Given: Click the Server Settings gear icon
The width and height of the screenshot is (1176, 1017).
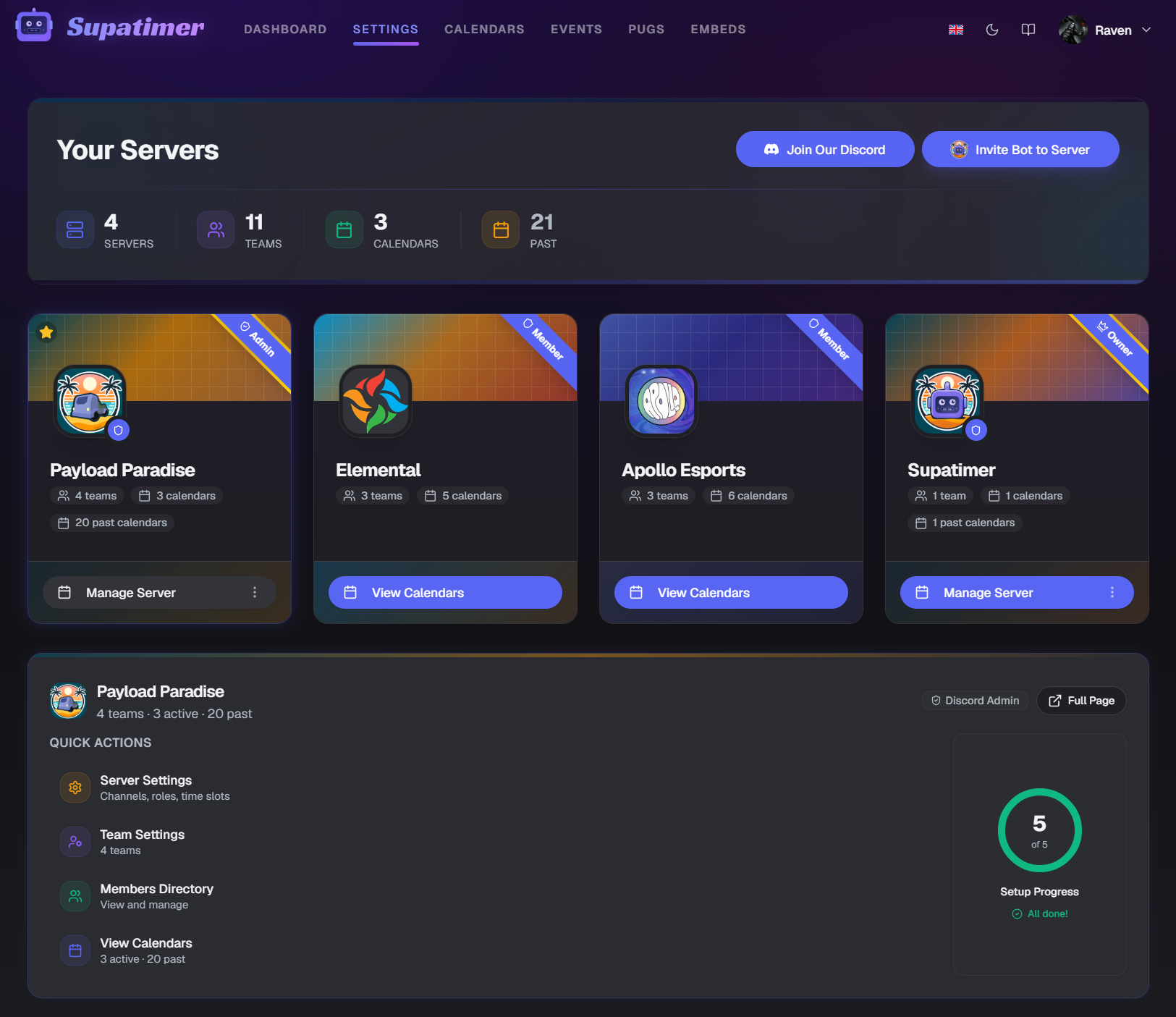Looking at the screenshot, I should (x=75, y=788).
